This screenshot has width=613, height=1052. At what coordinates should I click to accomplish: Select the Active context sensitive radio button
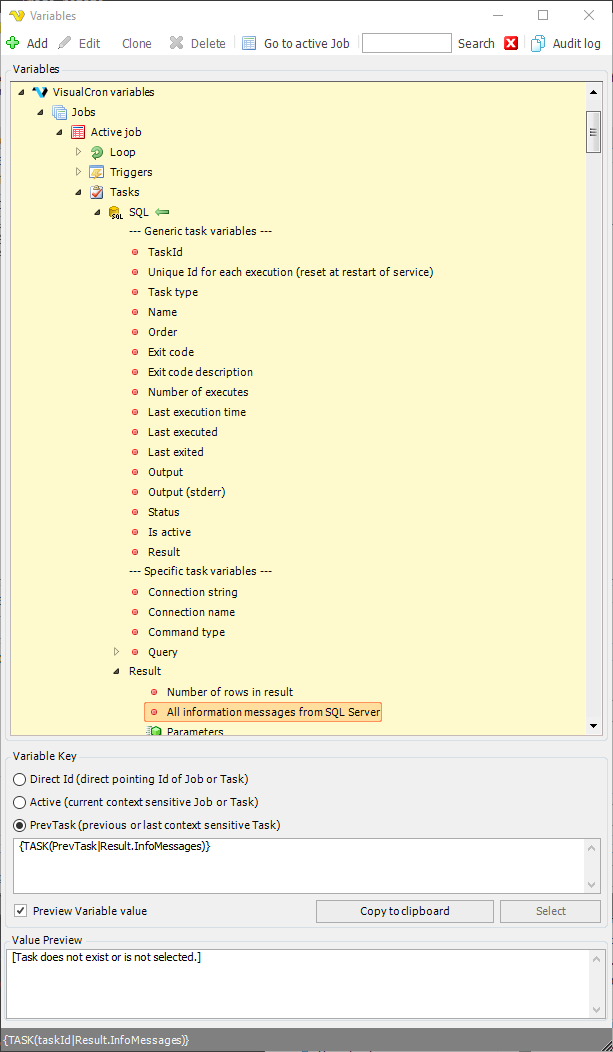point(19,802)
